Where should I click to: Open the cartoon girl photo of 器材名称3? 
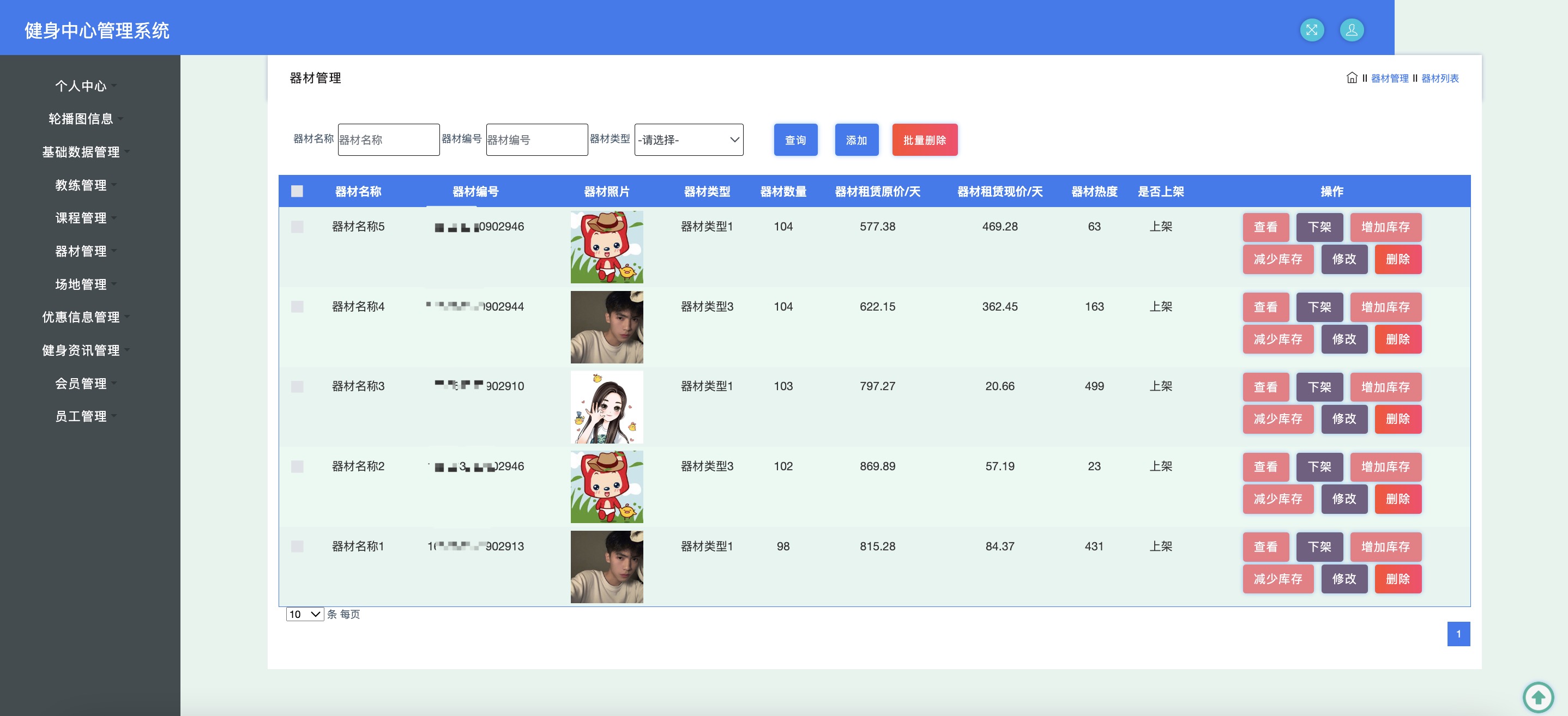point(606,407)
